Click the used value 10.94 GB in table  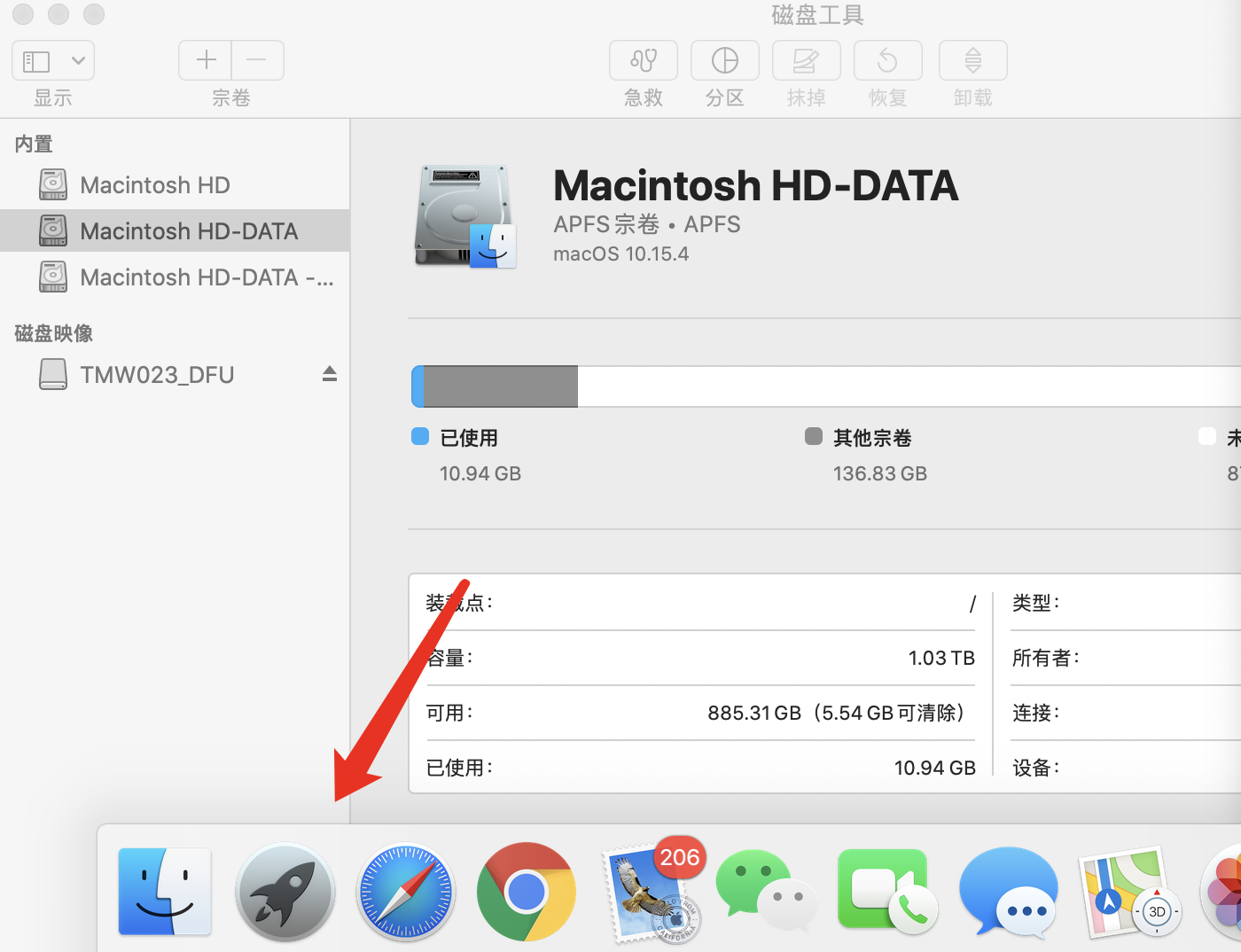point(934,768)
